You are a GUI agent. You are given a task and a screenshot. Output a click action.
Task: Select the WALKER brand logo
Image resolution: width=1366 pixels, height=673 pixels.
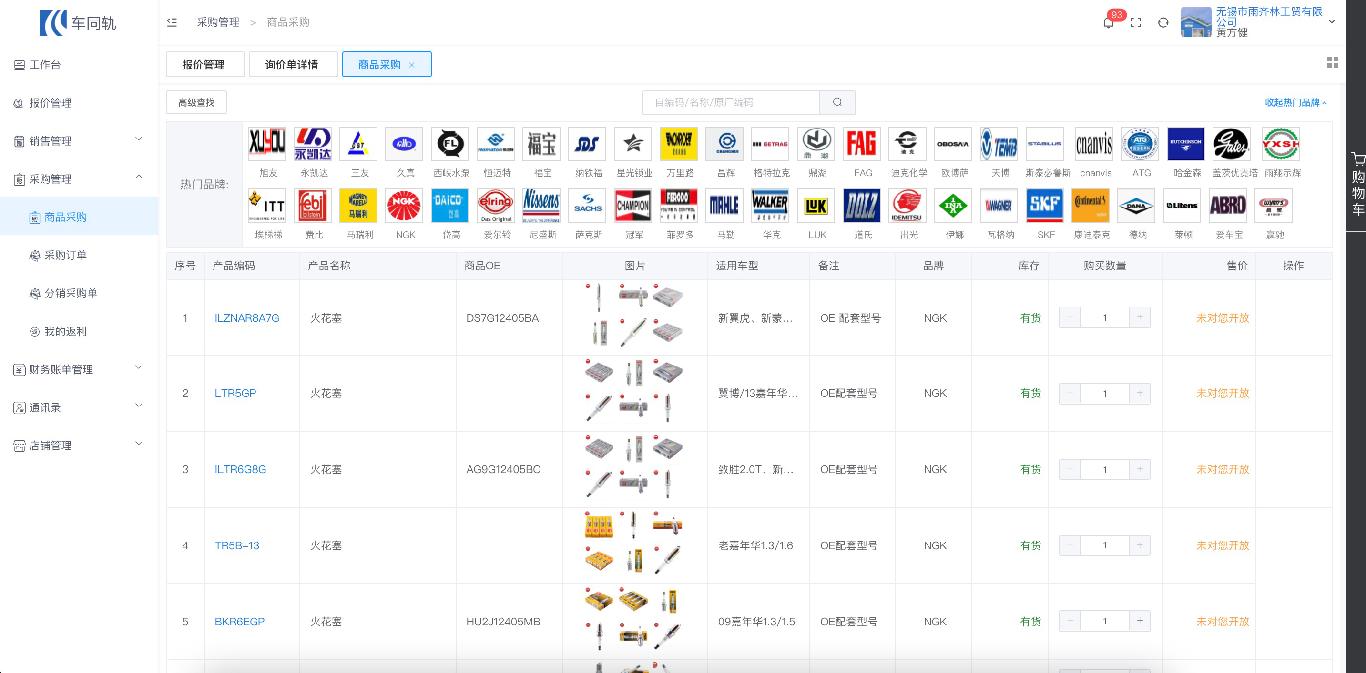click(x=770, y=205)
